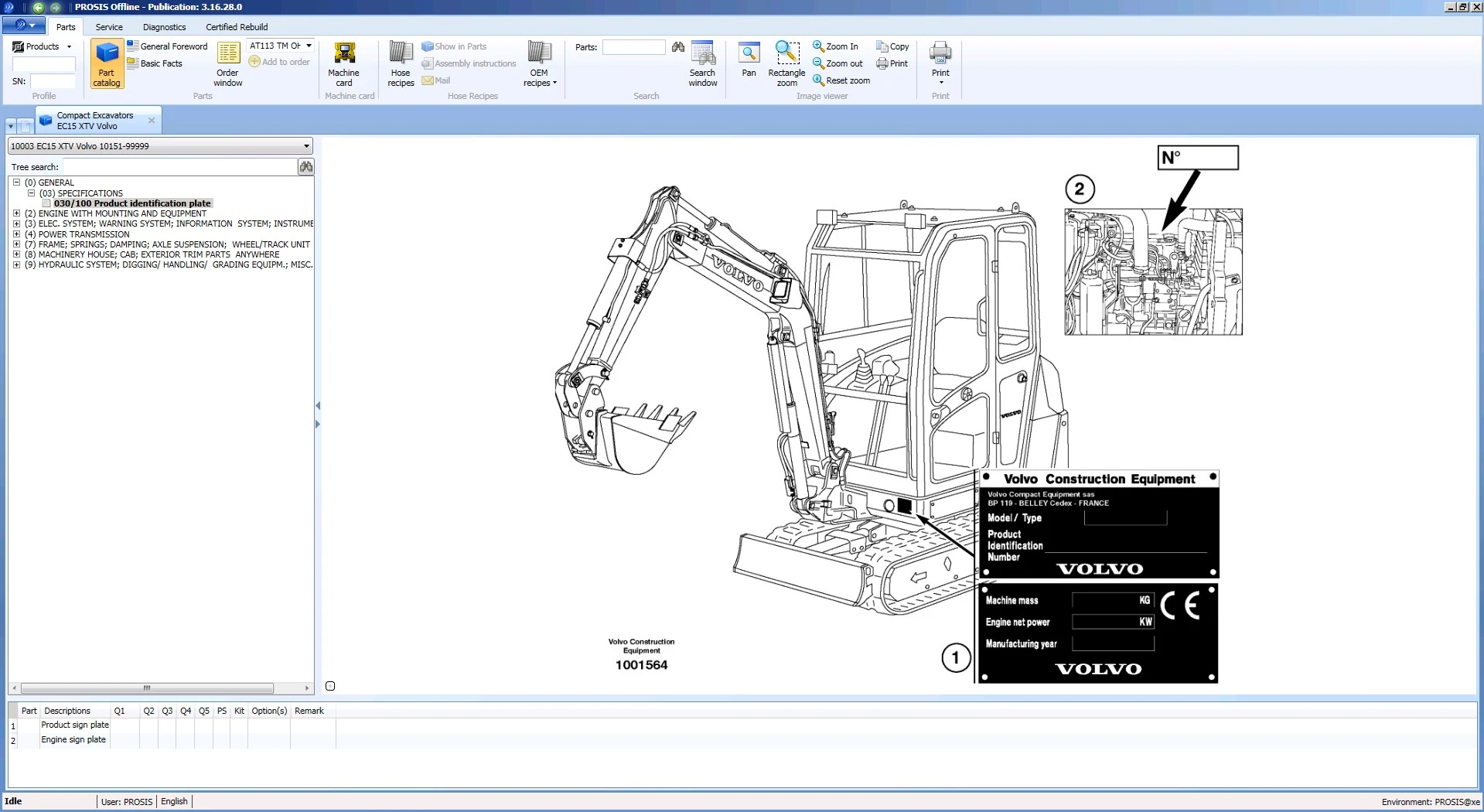This screenshot has height=812, width=1484.
Task: Click the SN input field
Action: tap(53, 81)
